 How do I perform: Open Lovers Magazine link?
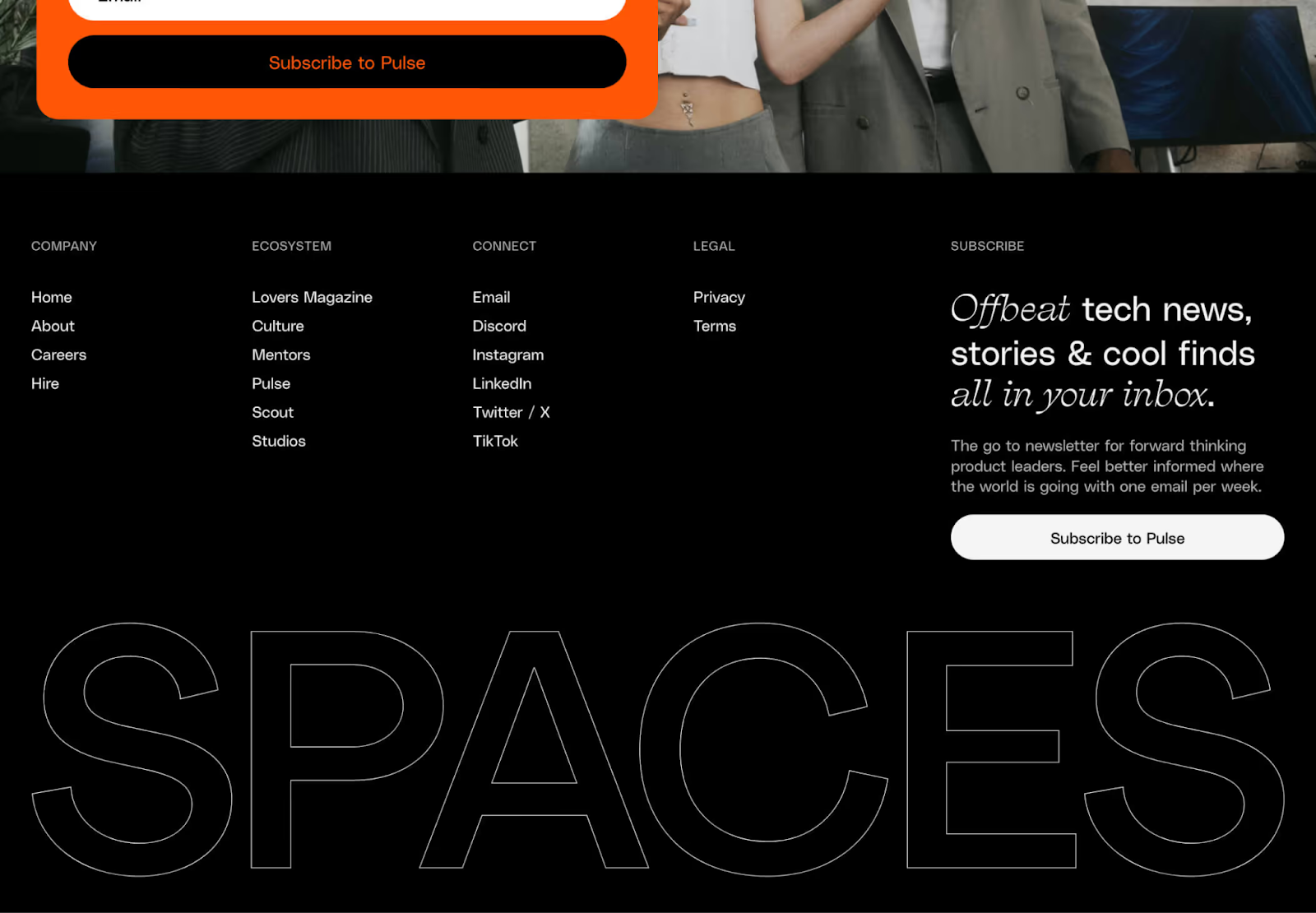[x=312, y=297]
